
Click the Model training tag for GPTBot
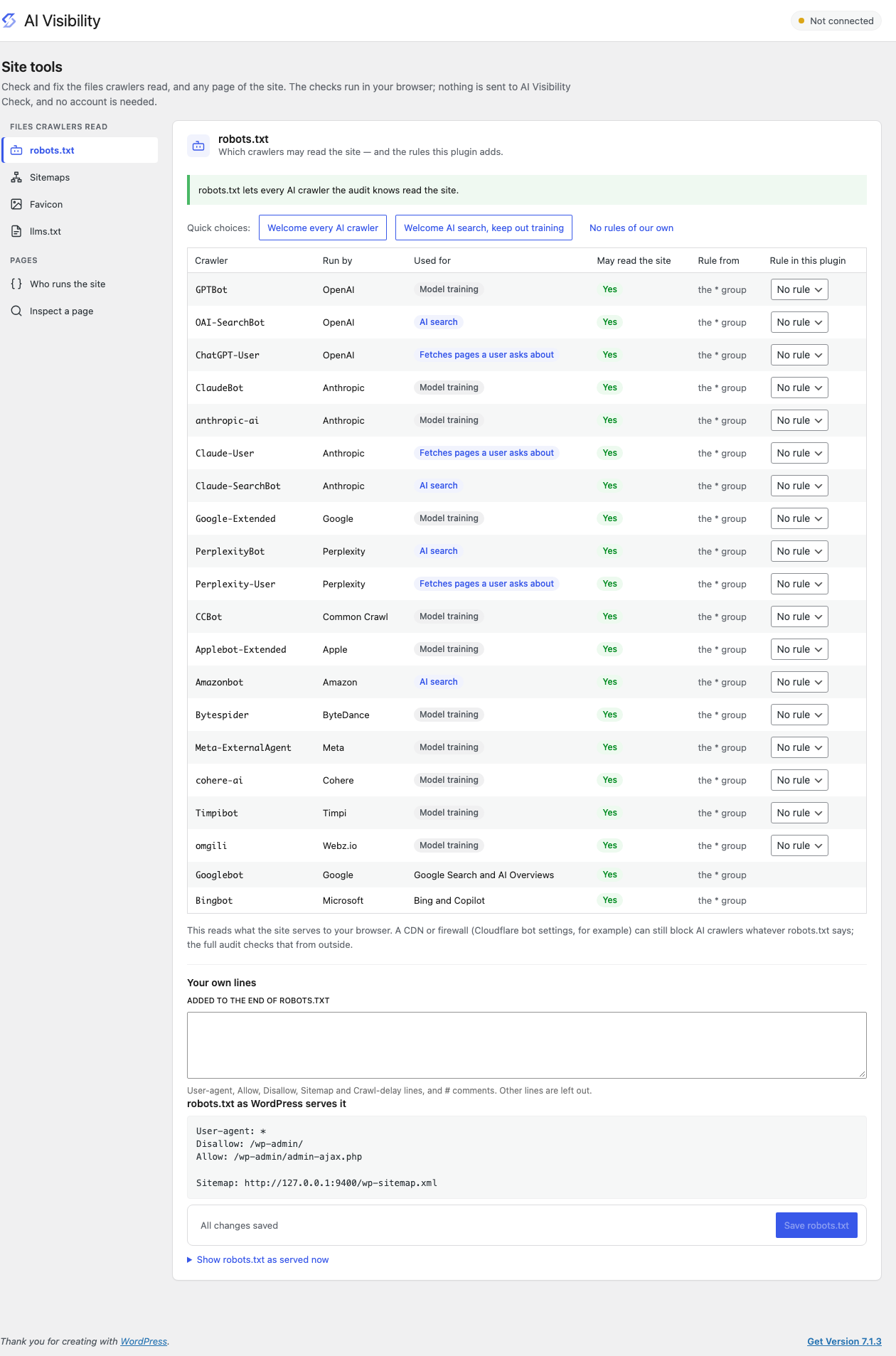click(449, 289)
